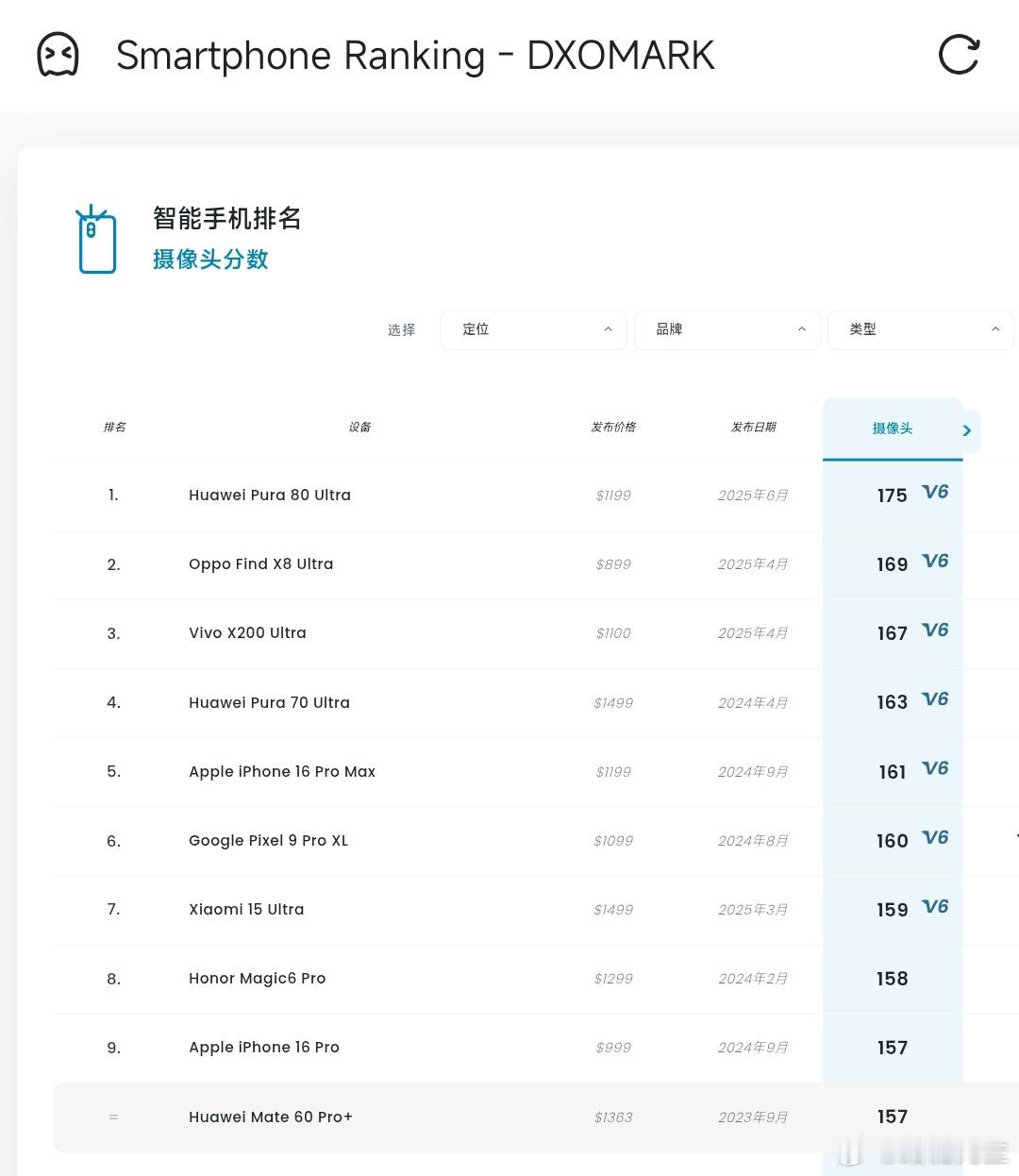Open Vivo X200 Ultra device page
This screenshot has width=1019, height=1176.
click(x=247, y=632)
